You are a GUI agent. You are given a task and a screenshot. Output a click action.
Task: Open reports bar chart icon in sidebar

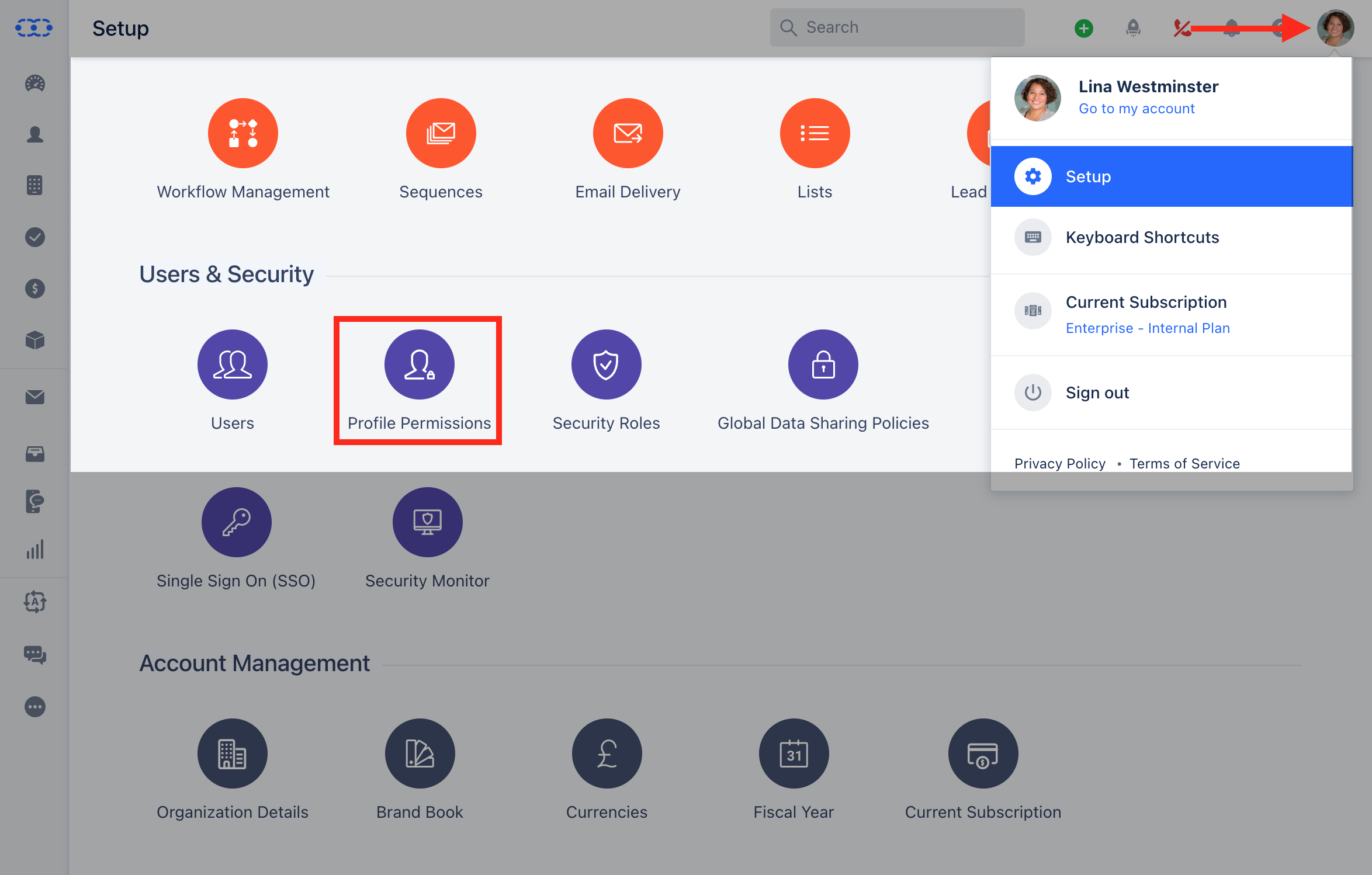(x=35, y=550)
